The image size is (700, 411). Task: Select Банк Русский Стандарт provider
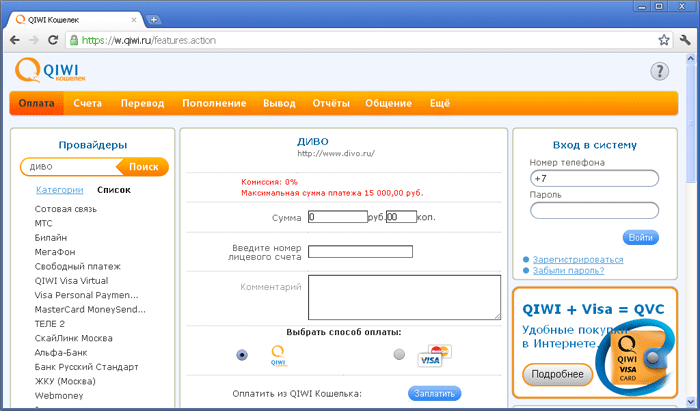tap(87, 367)
